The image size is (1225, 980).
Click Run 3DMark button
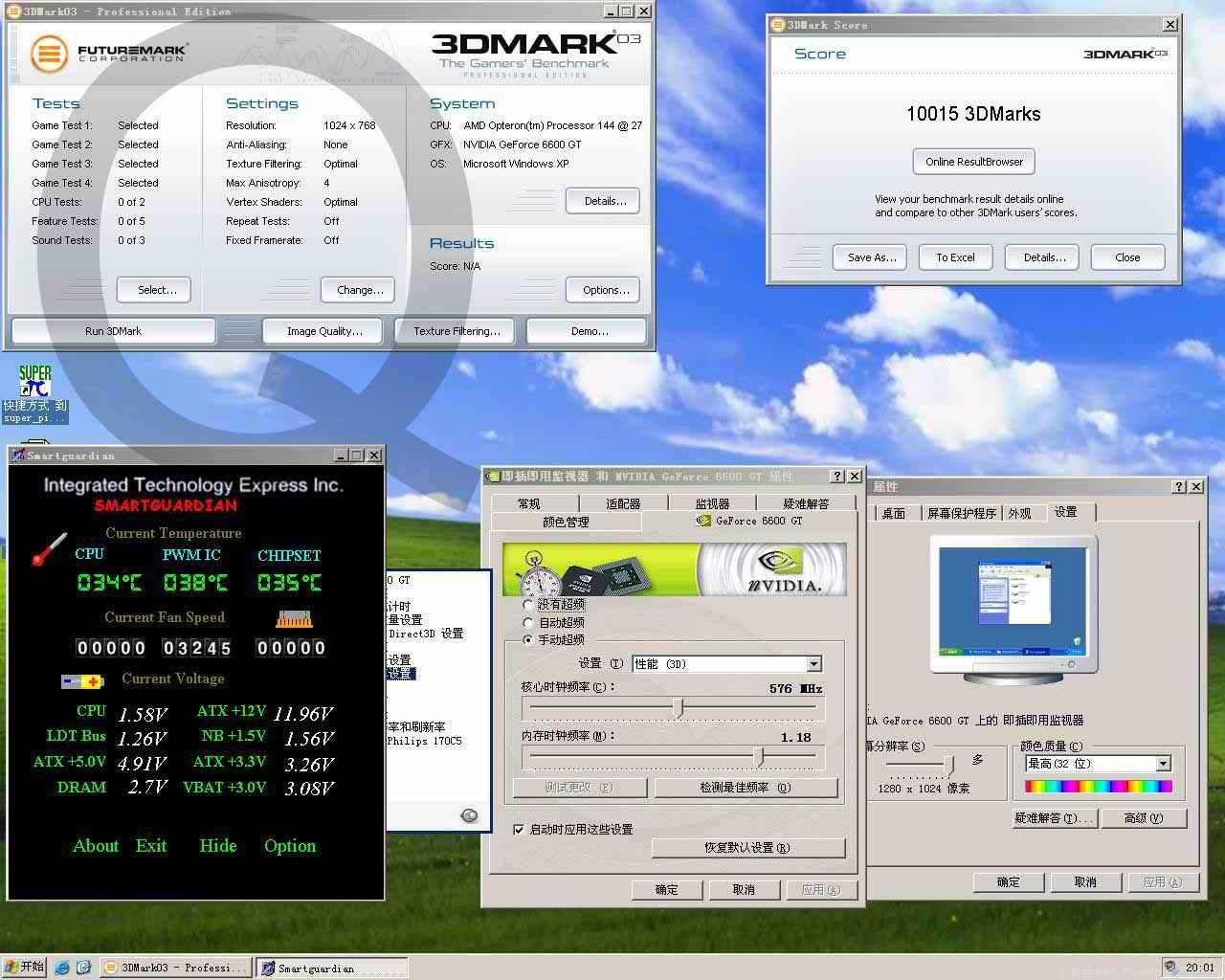(x=113, y=331)
